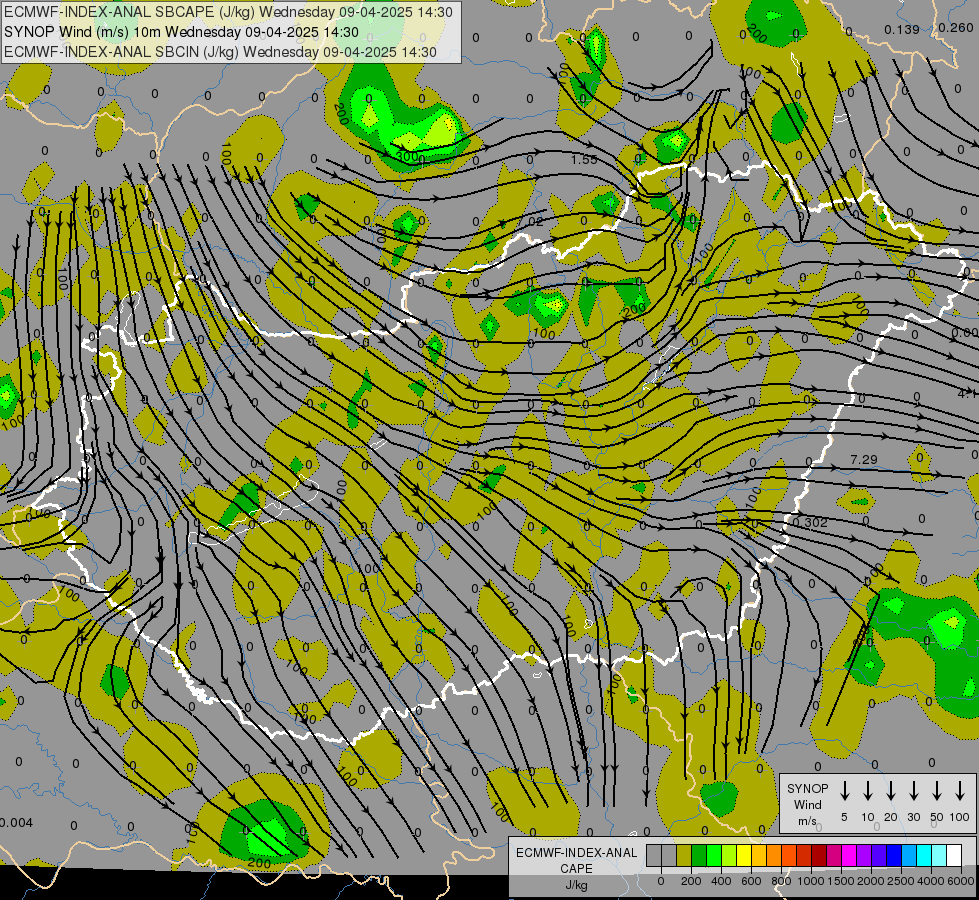Click the 50 m/s wind arrow in legend

937,790
